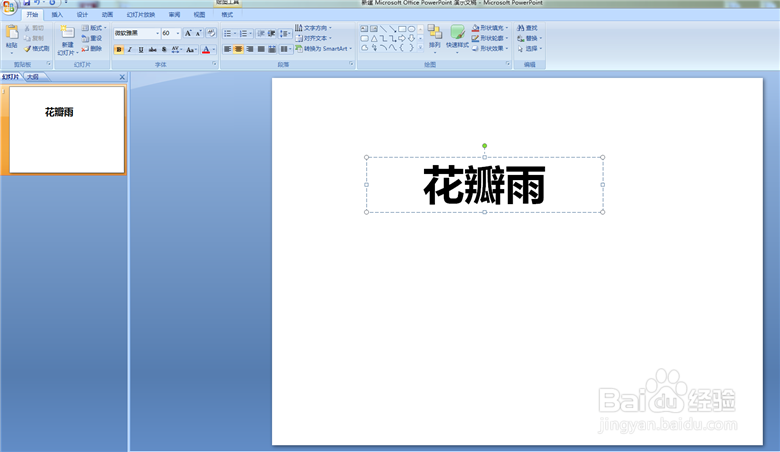
Task: Toggle Justify text alignment
Action: pos(261,49)
